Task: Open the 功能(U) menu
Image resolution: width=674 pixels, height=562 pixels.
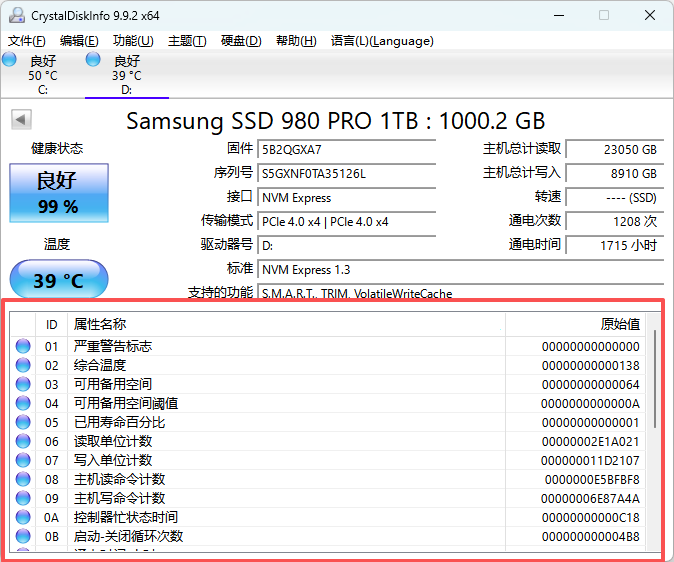Action: 133,41
